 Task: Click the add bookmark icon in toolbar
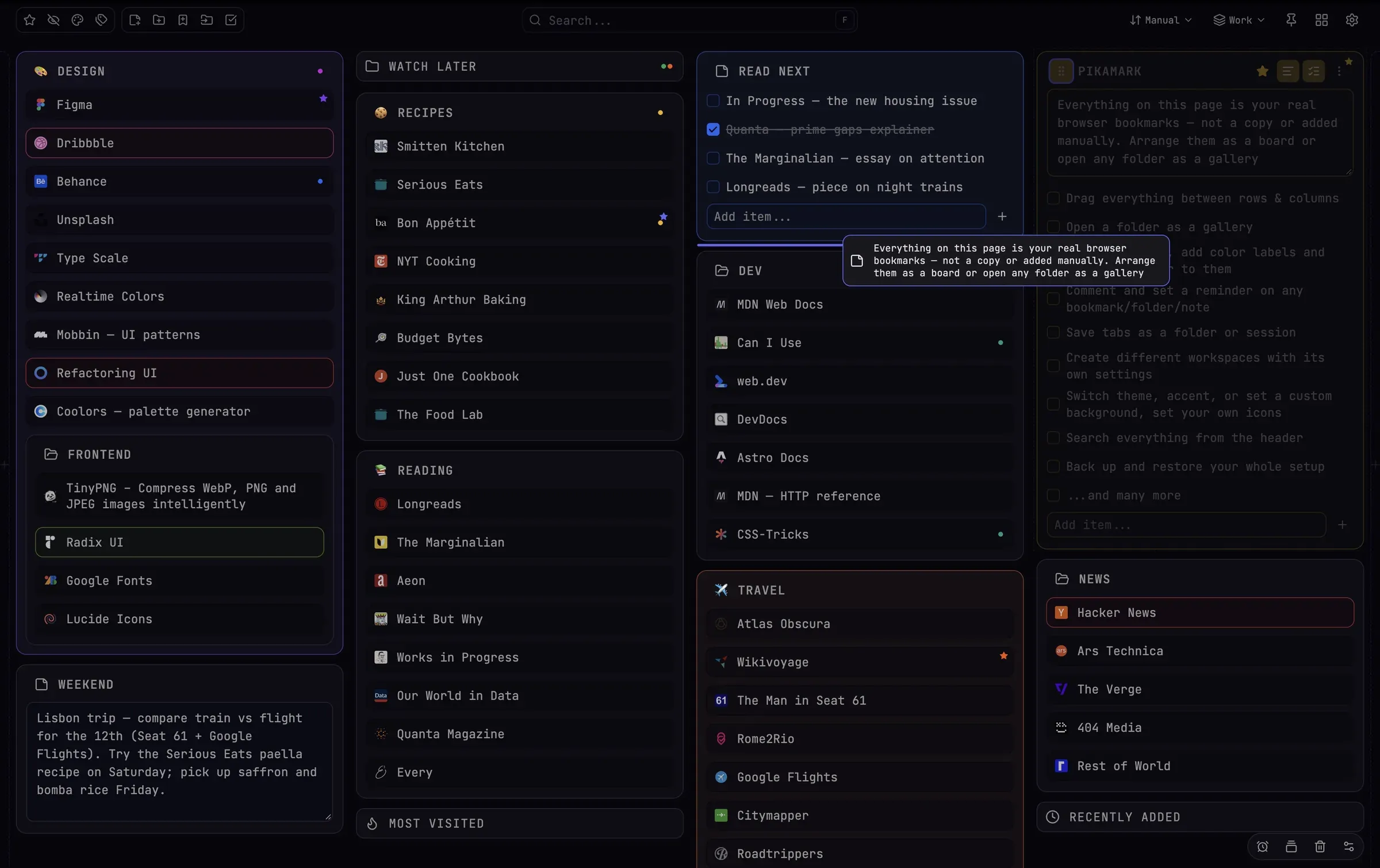pos(183,20)
